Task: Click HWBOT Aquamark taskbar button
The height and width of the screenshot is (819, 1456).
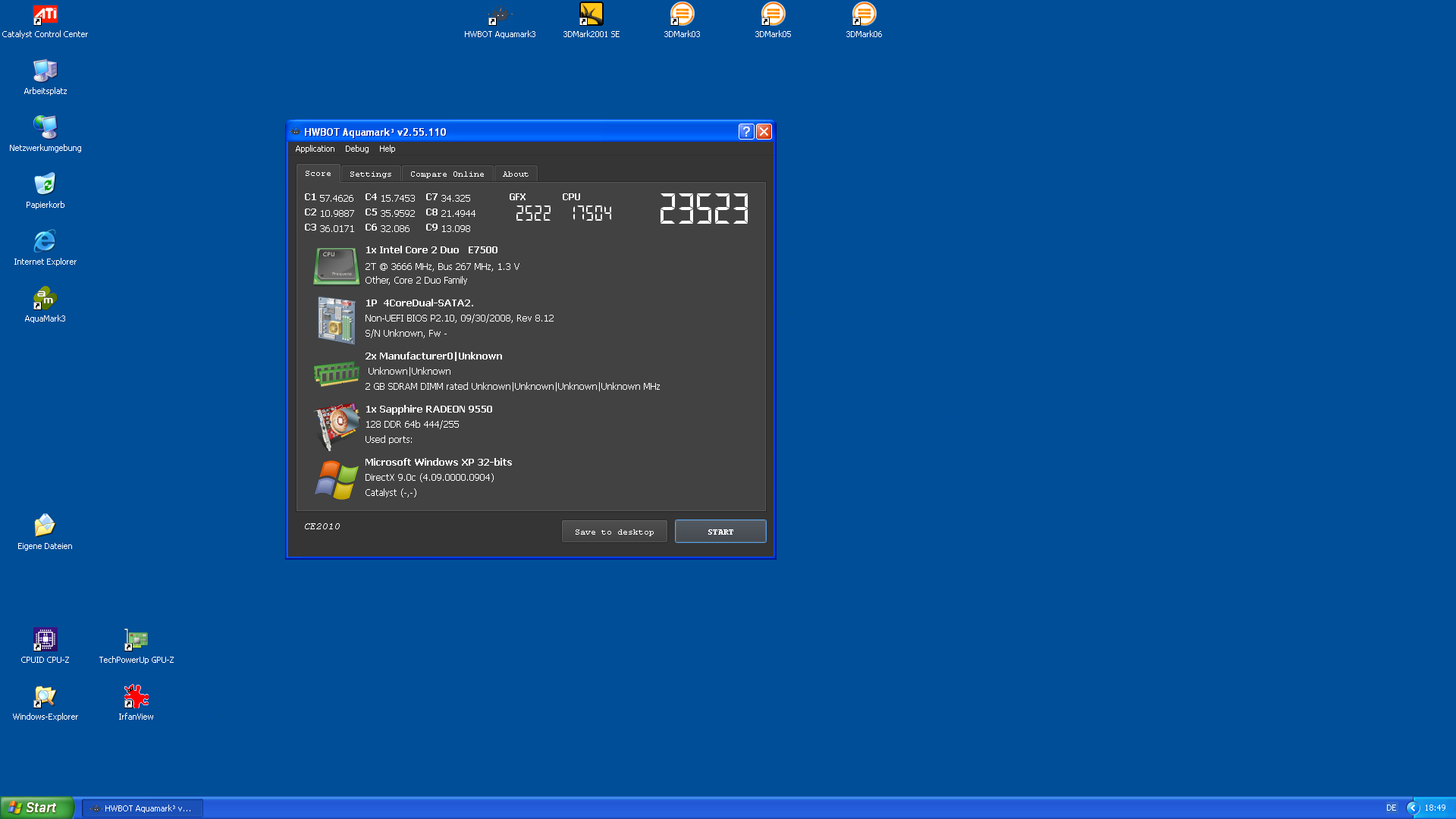Action: tap(142, 808)
